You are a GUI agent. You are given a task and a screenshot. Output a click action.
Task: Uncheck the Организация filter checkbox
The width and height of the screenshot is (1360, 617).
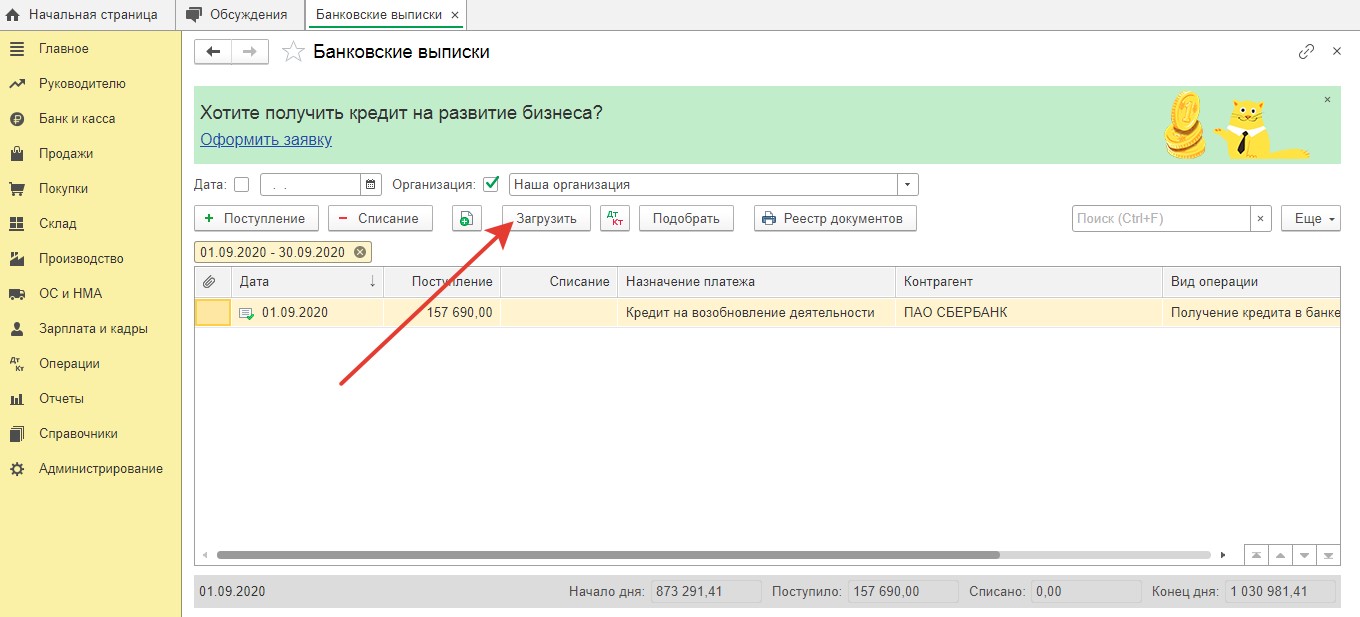tap(491, 185)
